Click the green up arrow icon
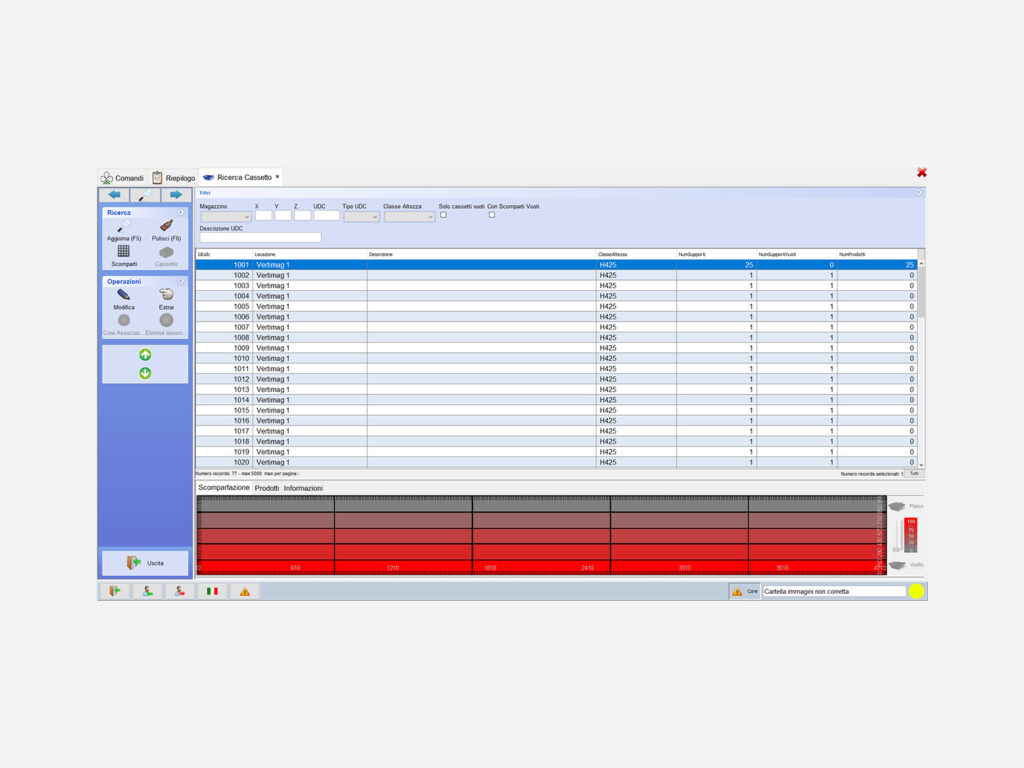1024x768 pixels. 145,355
